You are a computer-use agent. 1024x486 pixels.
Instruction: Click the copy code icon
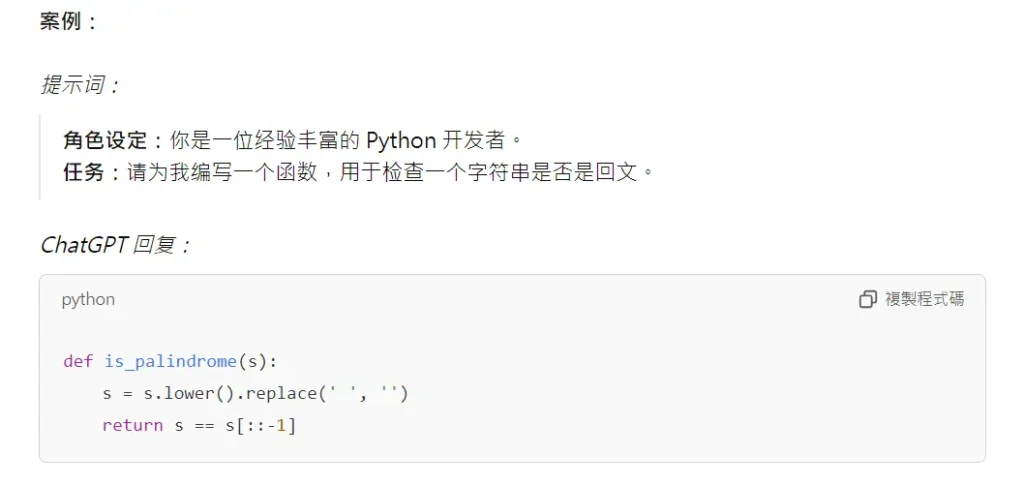867,299
